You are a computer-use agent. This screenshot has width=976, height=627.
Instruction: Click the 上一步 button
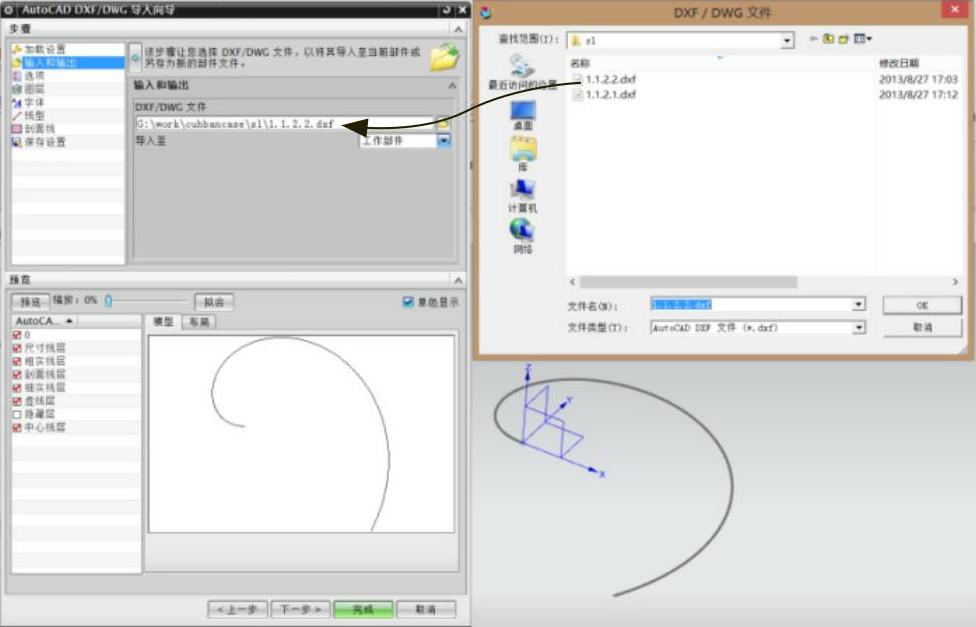coord(238,609)
